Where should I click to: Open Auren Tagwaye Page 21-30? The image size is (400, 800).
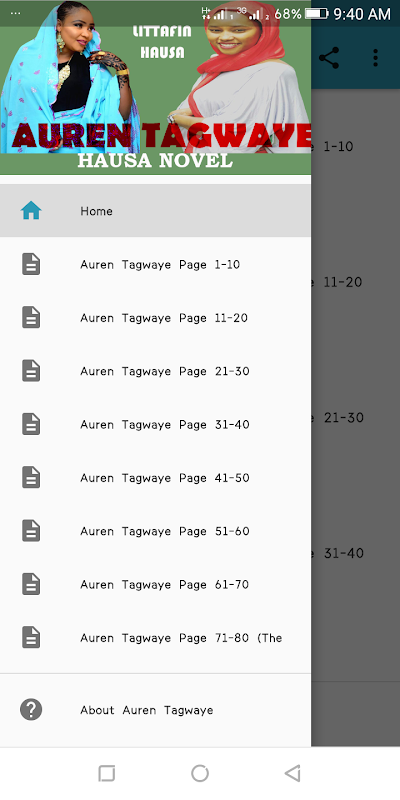pyautogui.click(x=155, y=371)
